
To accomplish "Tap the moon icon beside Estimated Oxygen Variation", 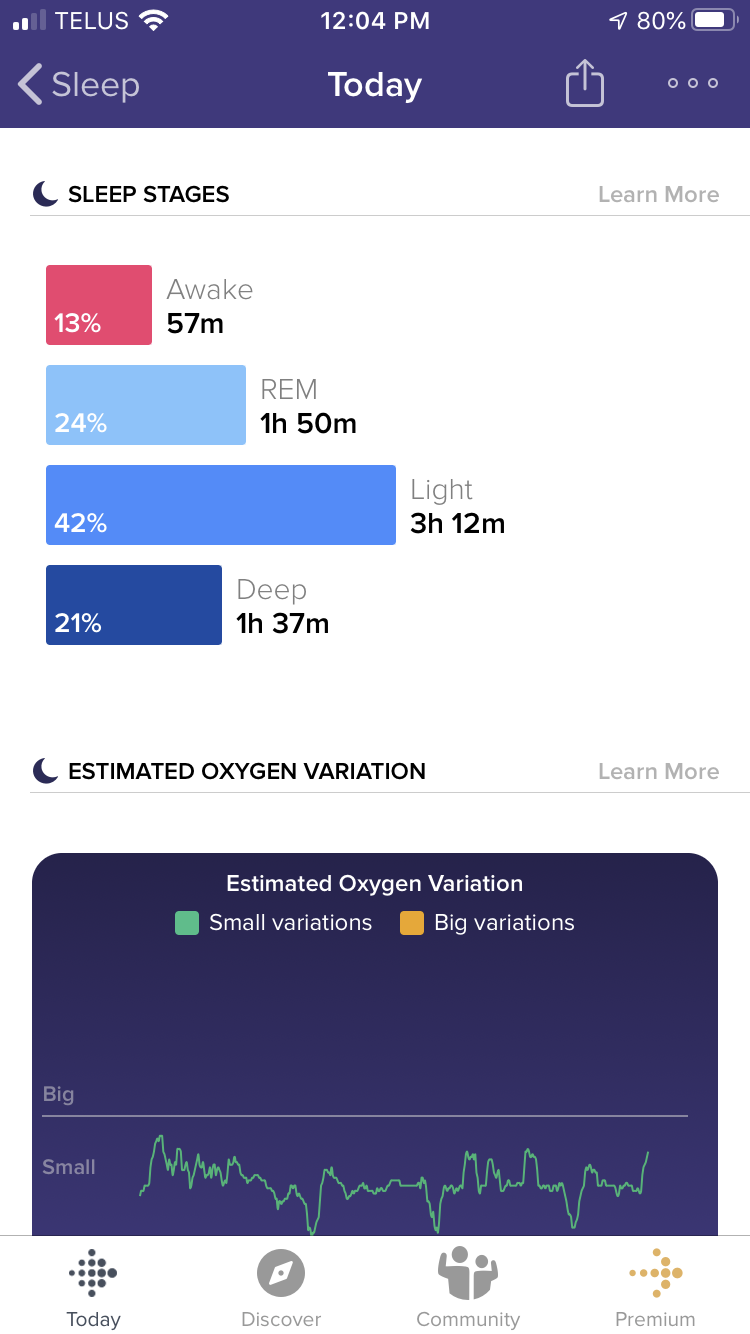I will 45,771.
